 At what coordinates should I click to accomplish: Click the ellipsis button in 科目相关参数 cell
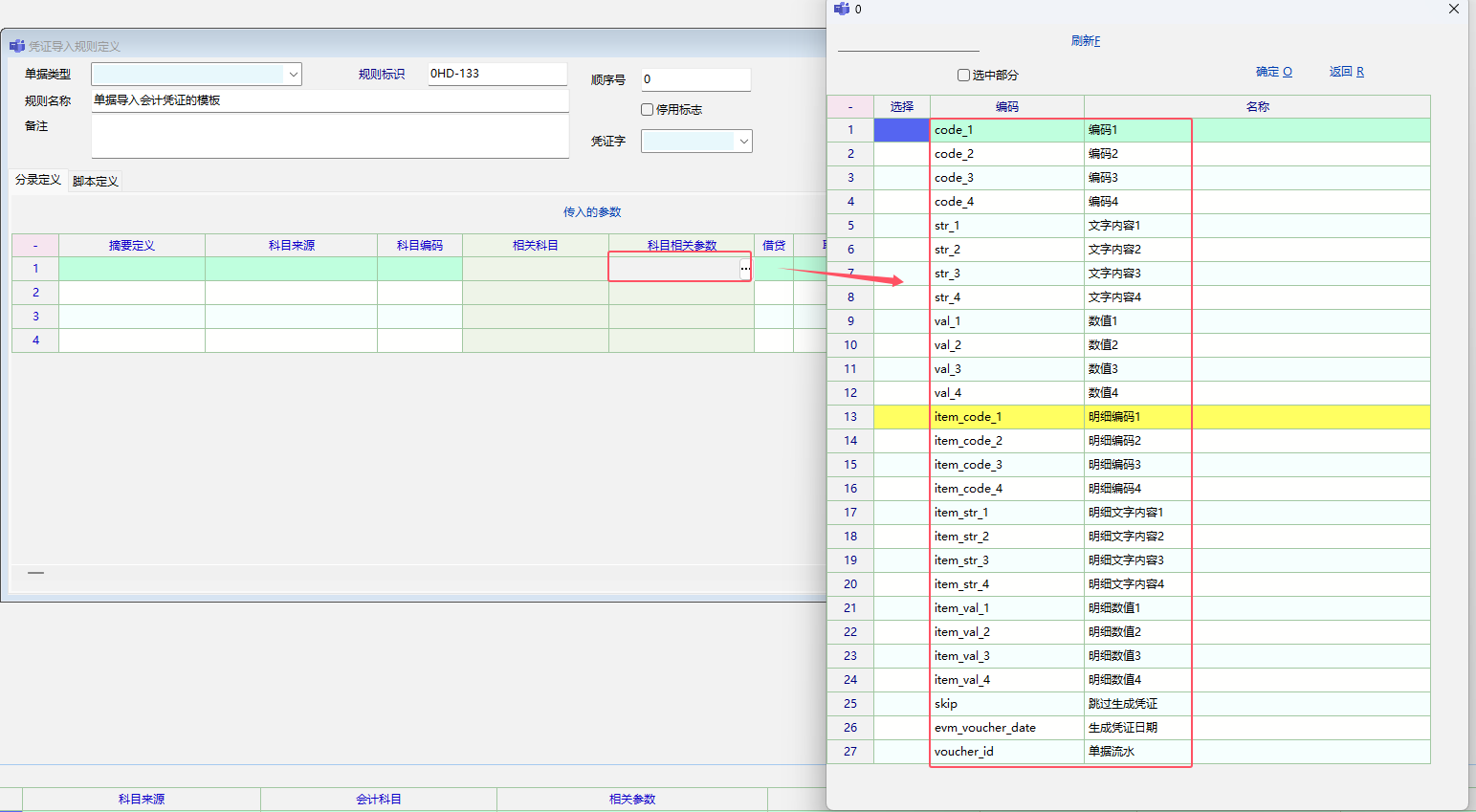pos(744,269)
